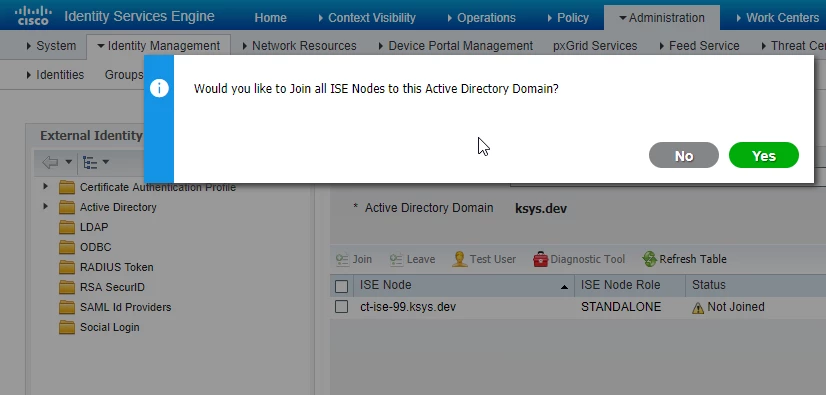Expand the System submenu
This screenshot has width=826, height=395.
[51, 46]
